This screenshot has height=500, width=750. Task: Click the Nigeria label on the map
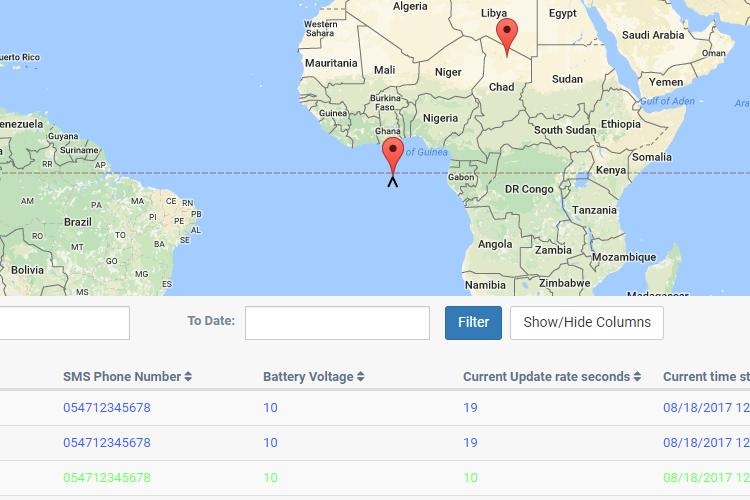click(x=440, y=118)
